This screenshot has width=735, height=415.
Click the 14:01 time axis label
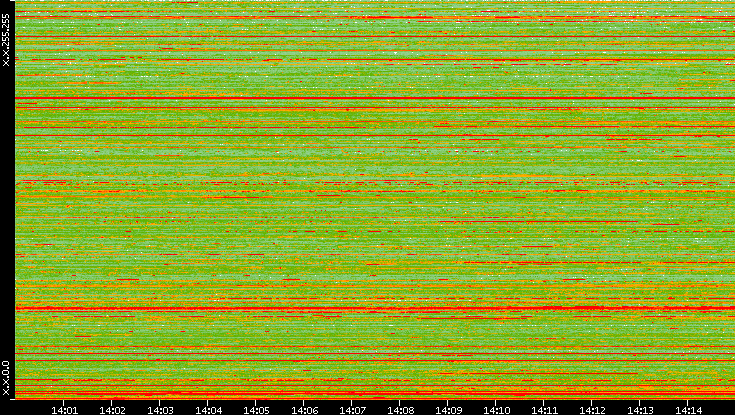click(64, 410)
